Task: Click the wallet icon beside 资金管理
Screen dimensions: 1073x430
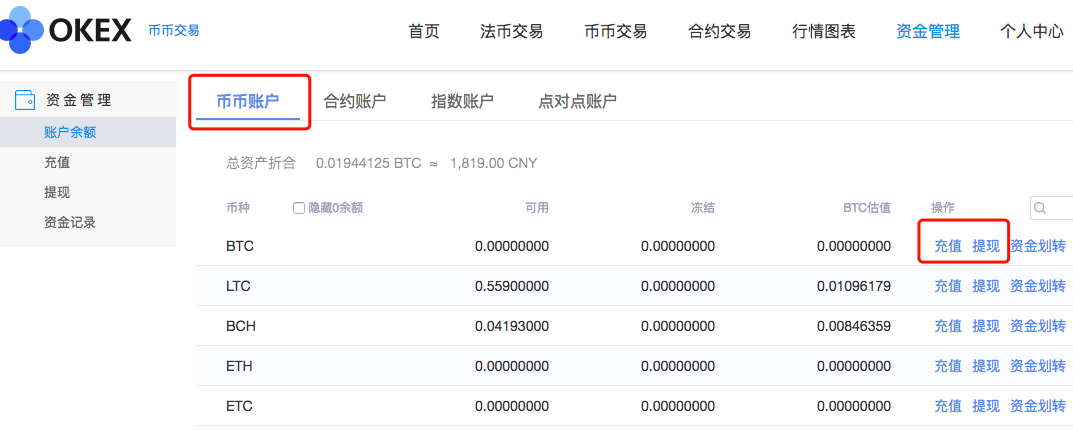Action: click(x=25, y=100)
